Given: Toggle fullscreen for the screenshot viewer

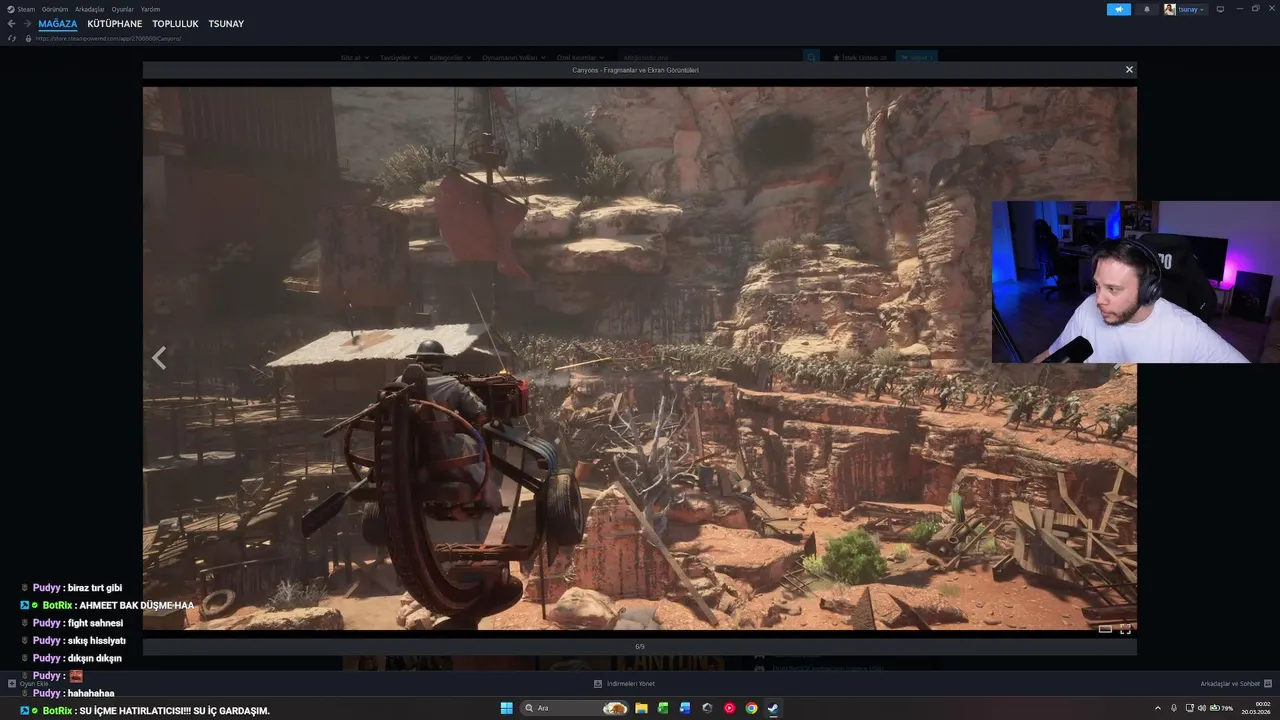Looking at the screenshot, I should click(1125, 629).
